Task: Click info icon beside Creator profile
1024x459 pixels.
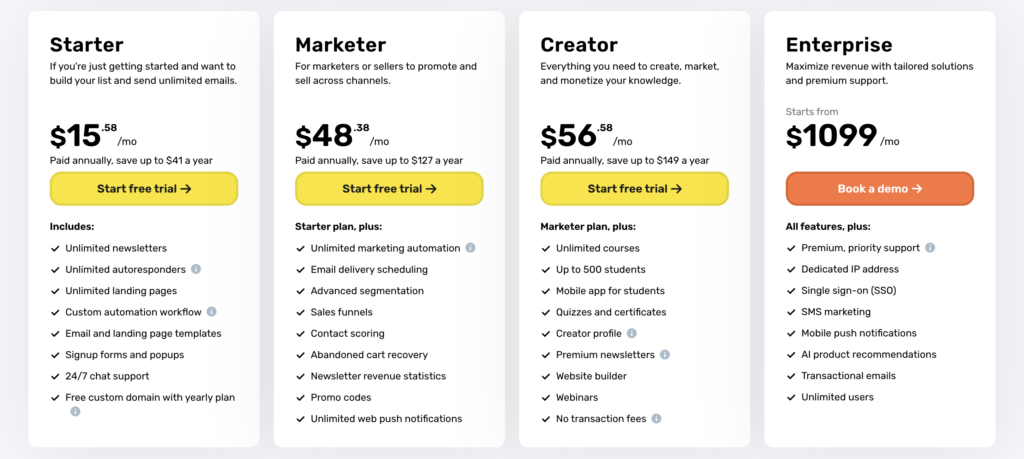Action: click(632, 333)
